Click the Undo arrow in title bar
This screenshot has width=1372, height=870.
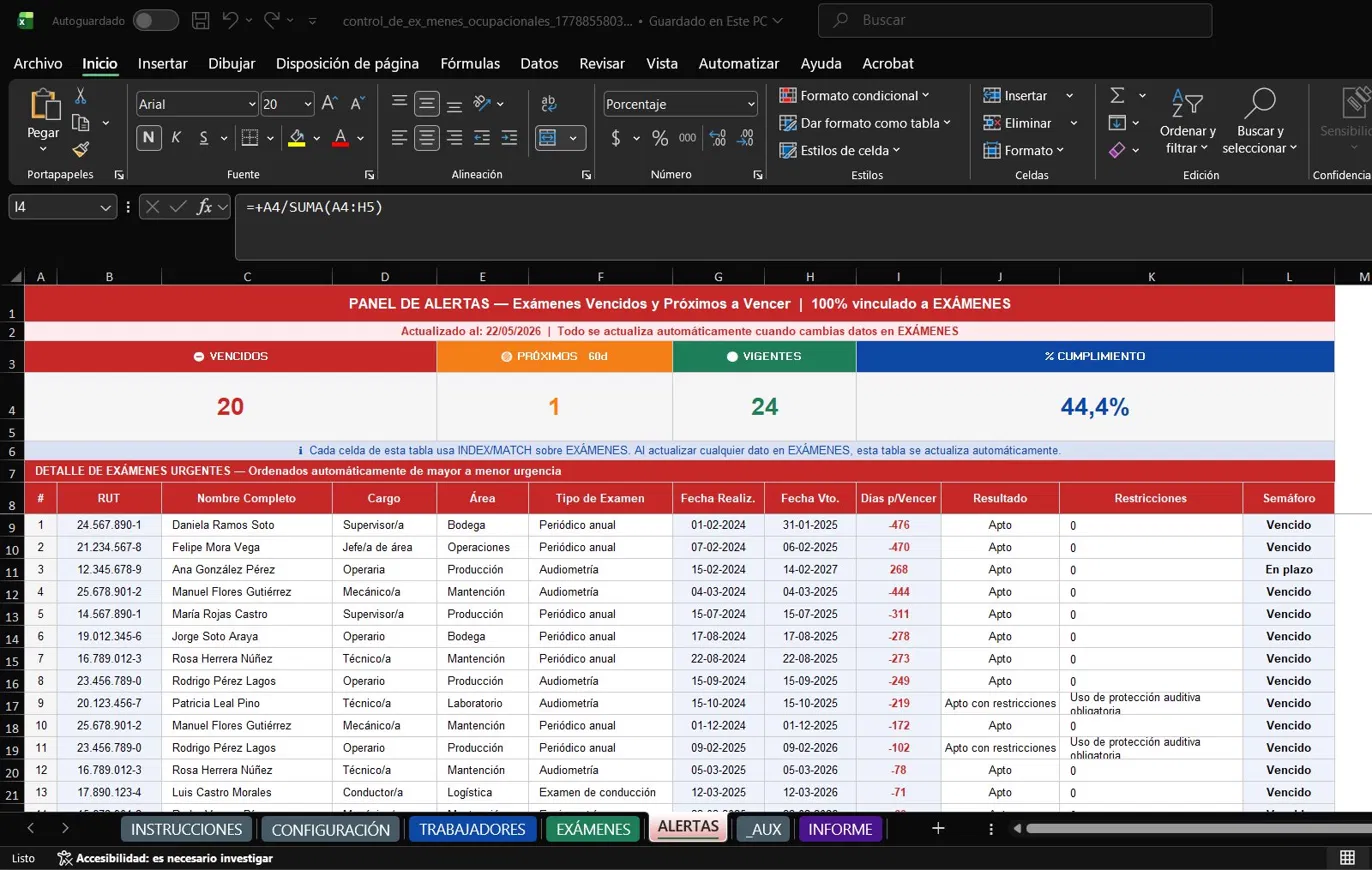click(230, 20)
